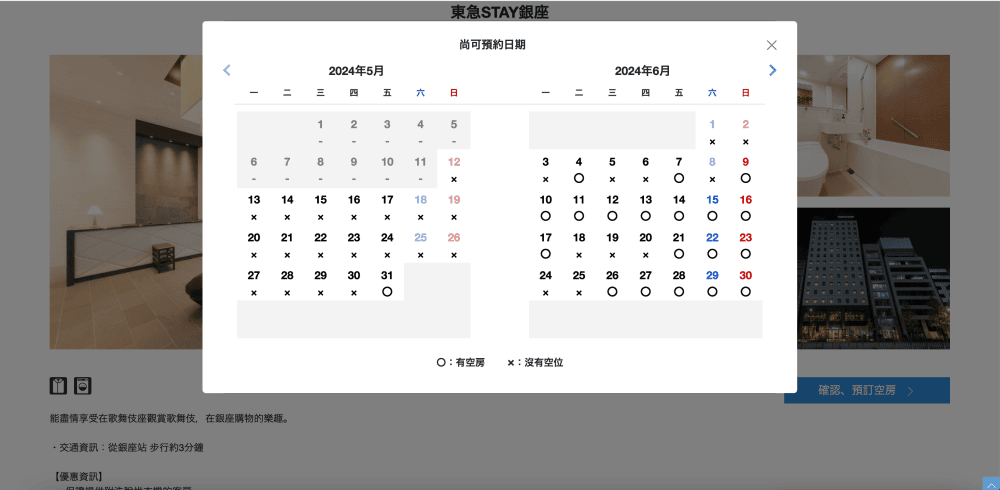The width and height of the screenshot is (1000, 490).
Task: Select June 21 in the calendar
Action: [679, 245]
